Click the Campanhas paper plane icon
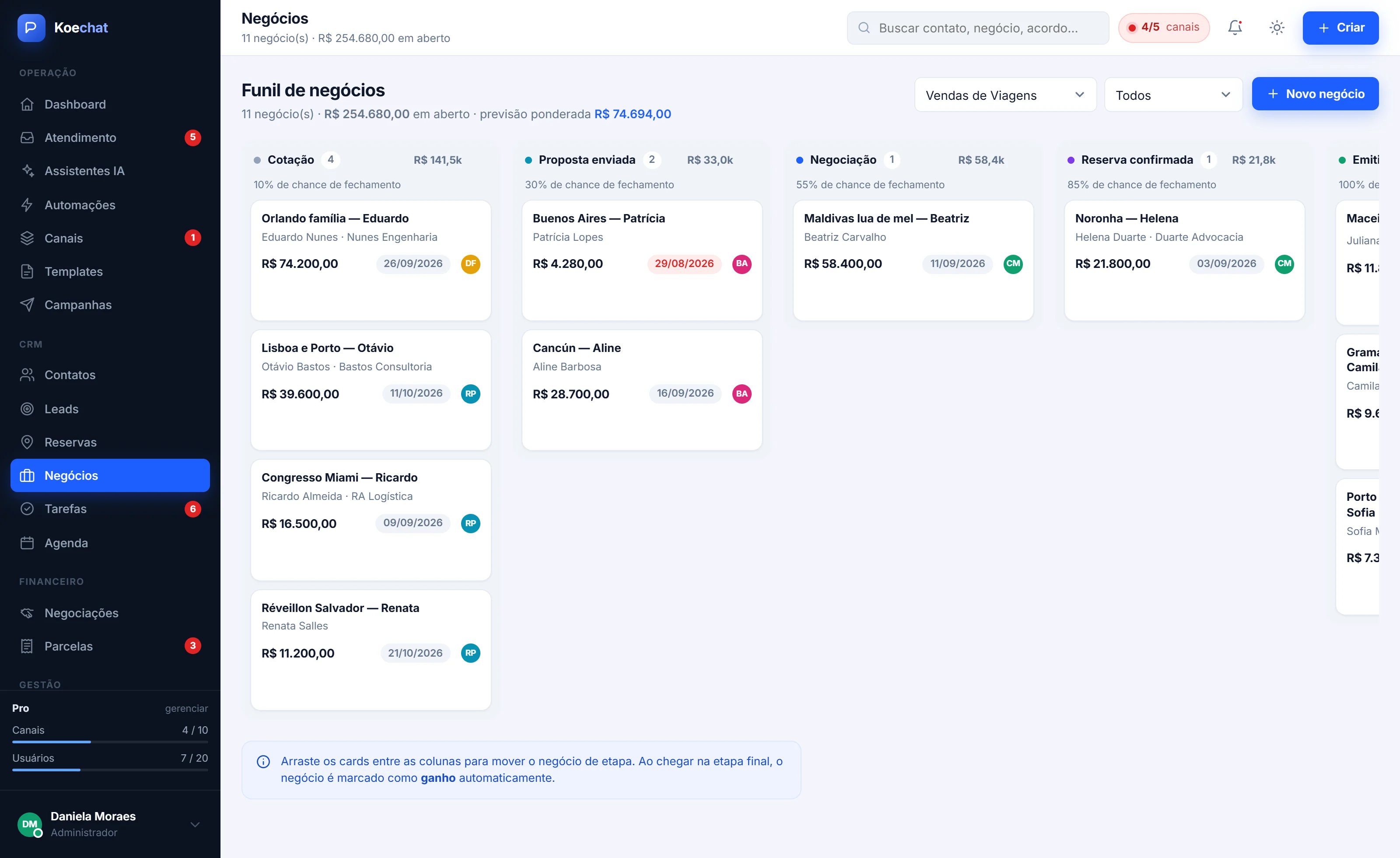The image size is (1400, 858). click(27, 305)
